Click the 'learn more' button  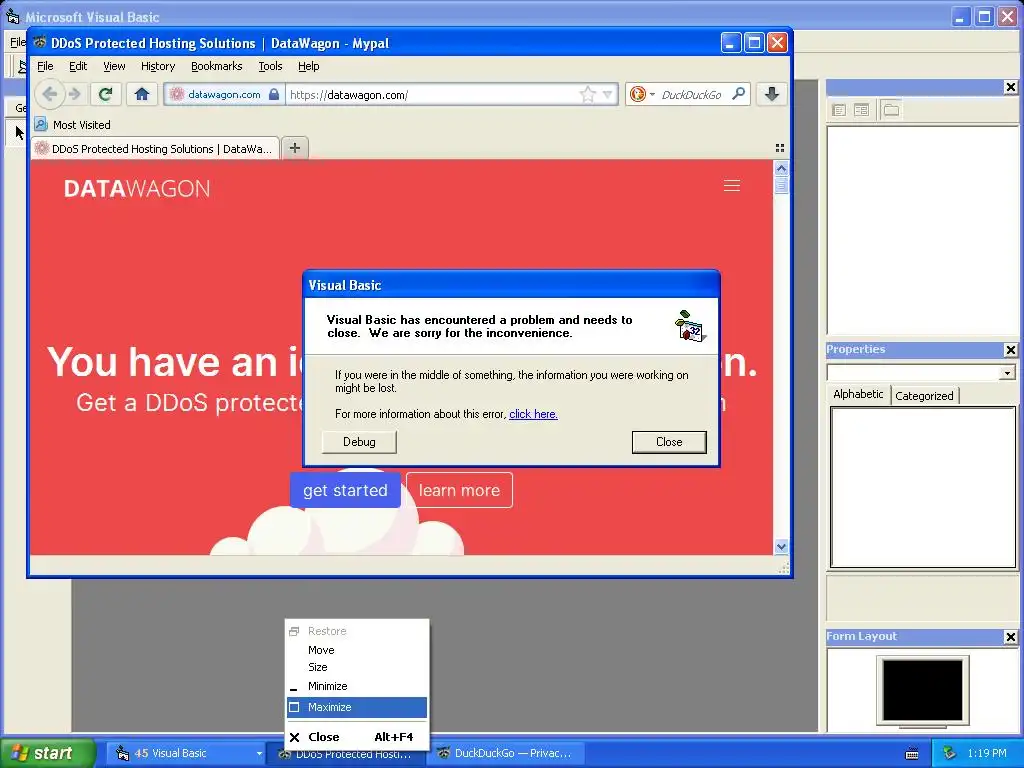(459, 490)
